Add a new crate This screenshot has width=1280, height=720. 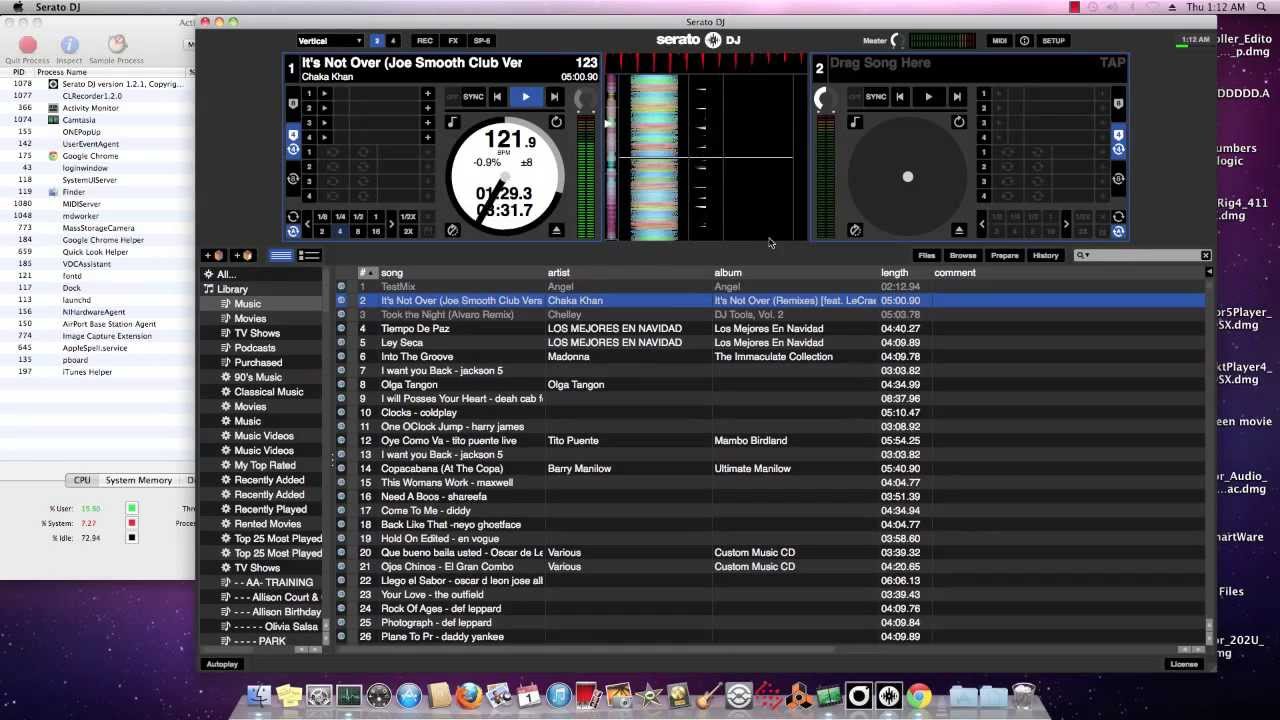tap(214, 256)
